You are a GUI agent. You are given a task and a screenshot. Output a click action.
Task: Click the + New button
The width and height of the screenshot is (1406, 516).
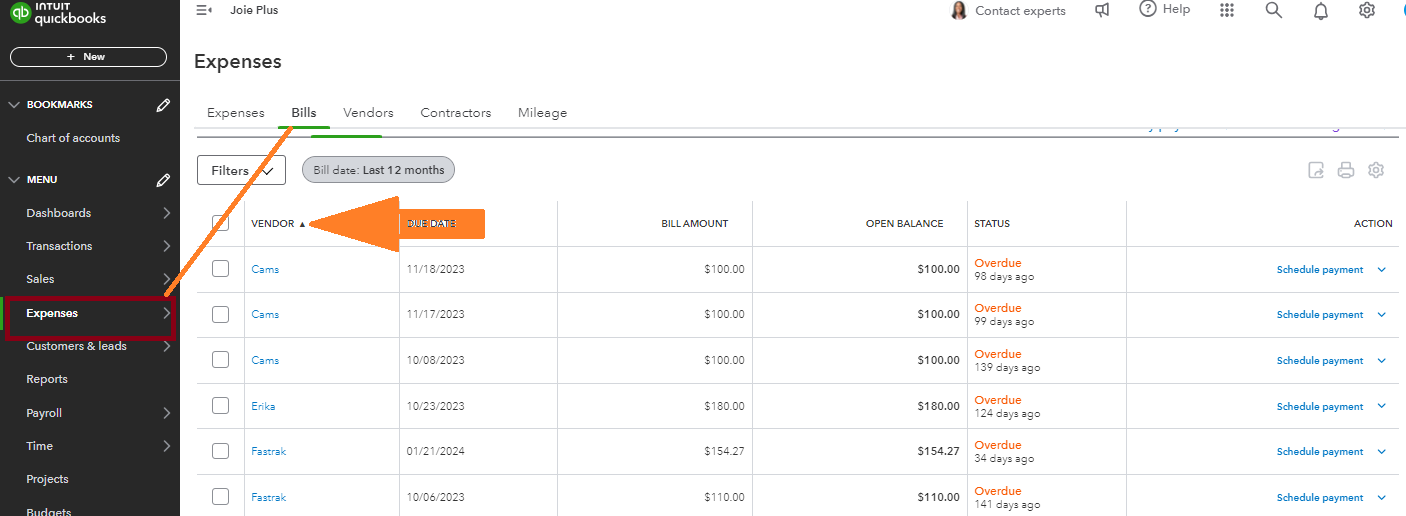pos(88,57)
